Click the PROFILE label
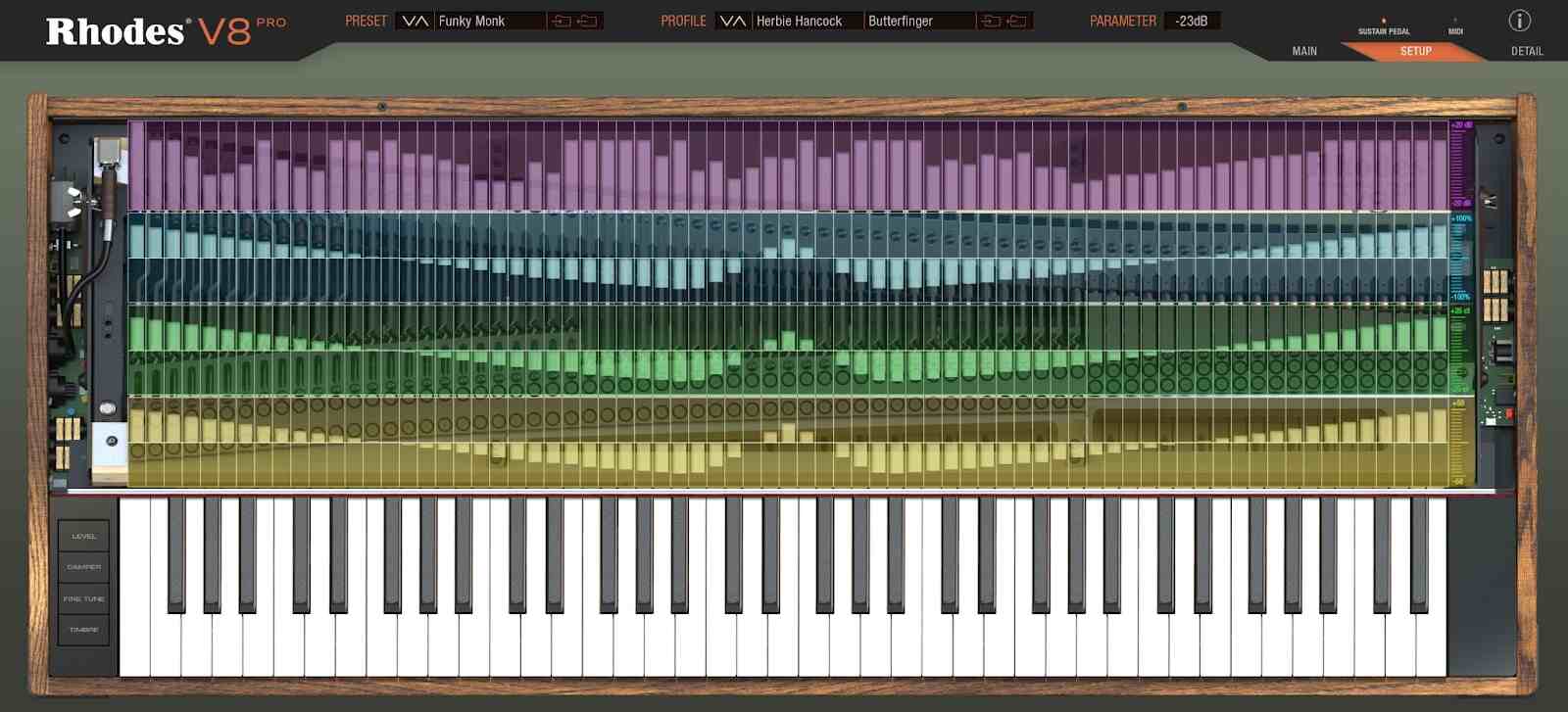The image size is (1568, 712). click(x=683, y=21)
